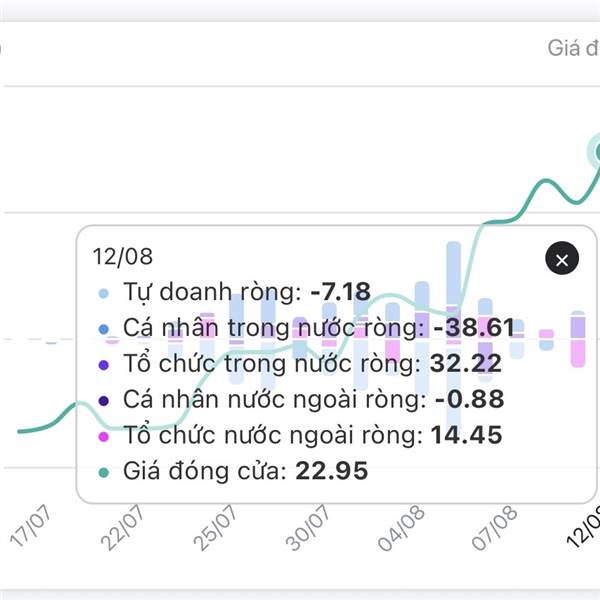The width and height of the screenshot is (600, 600).
Task: Click the Tổ chức trong nước ròng value 32.22
Action: pos(466,363)
